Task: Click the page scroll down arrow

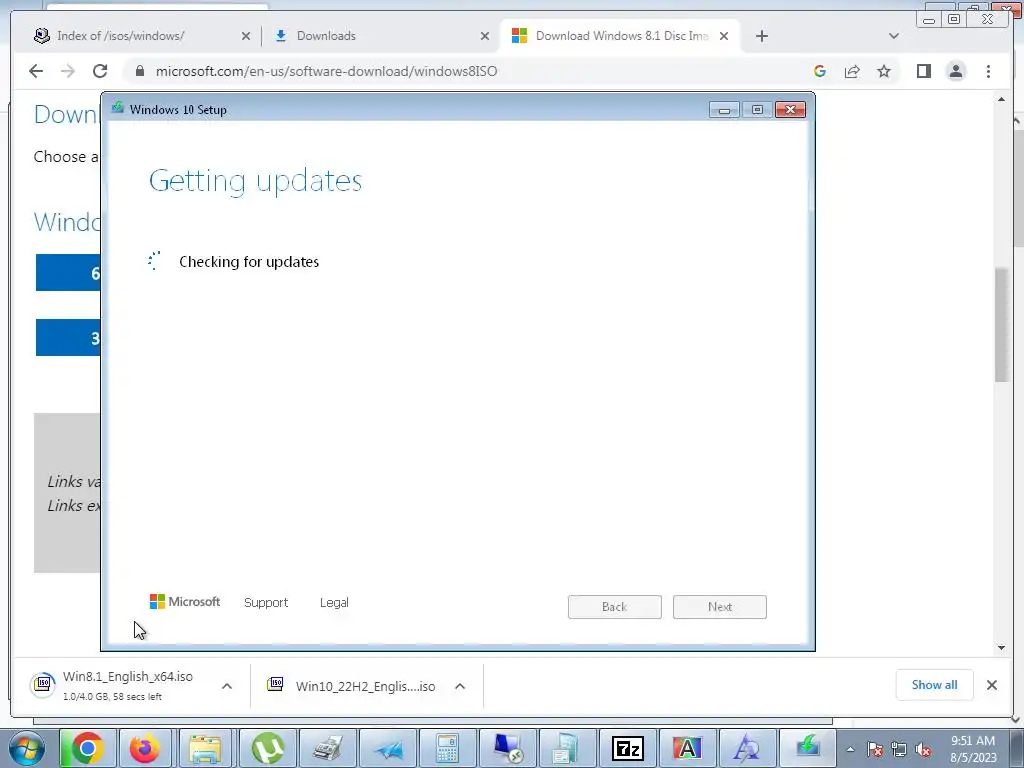Action: coord(1001,647)
